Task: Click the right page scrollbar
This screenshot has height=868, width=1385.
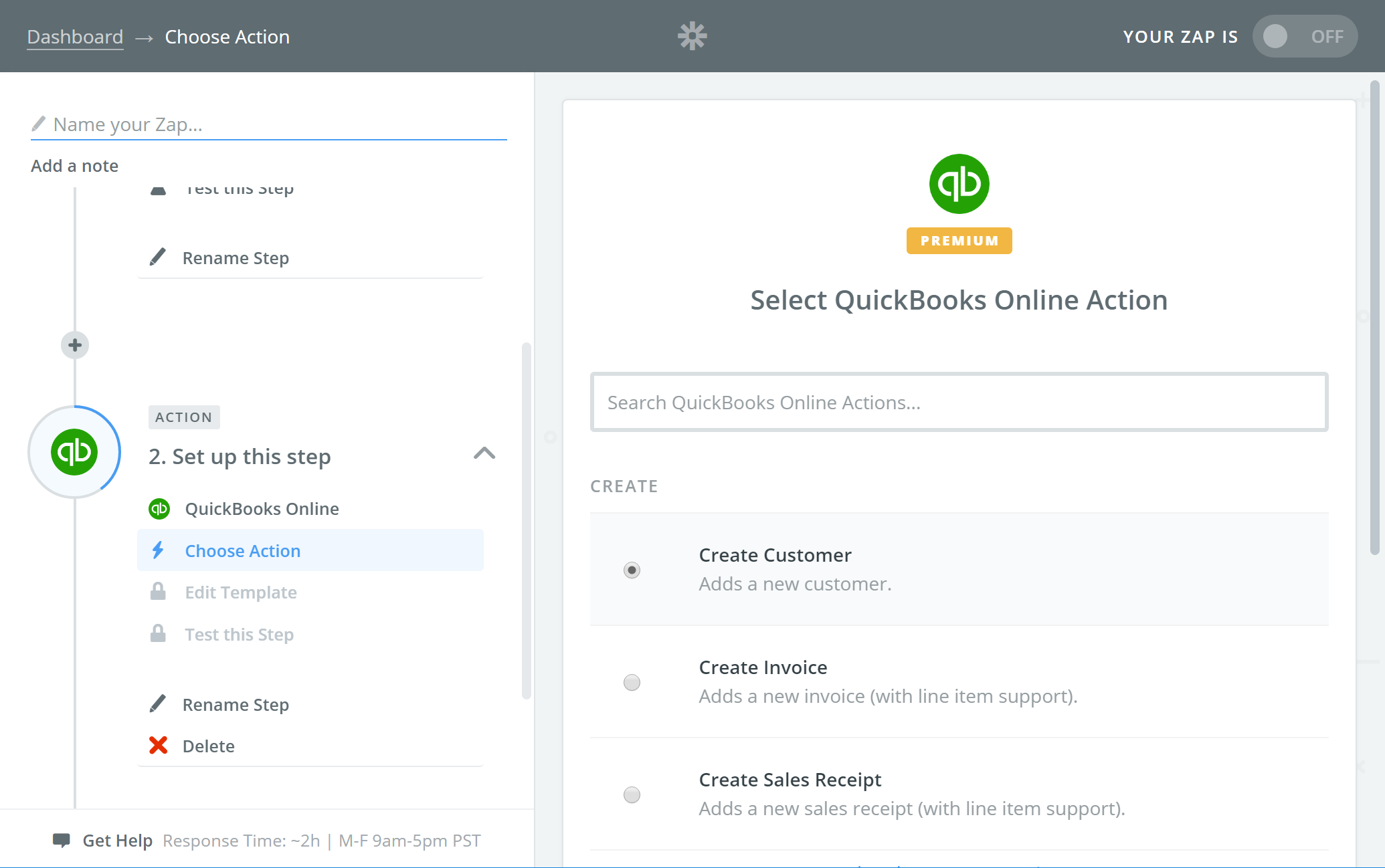Action: point(1374,318)
